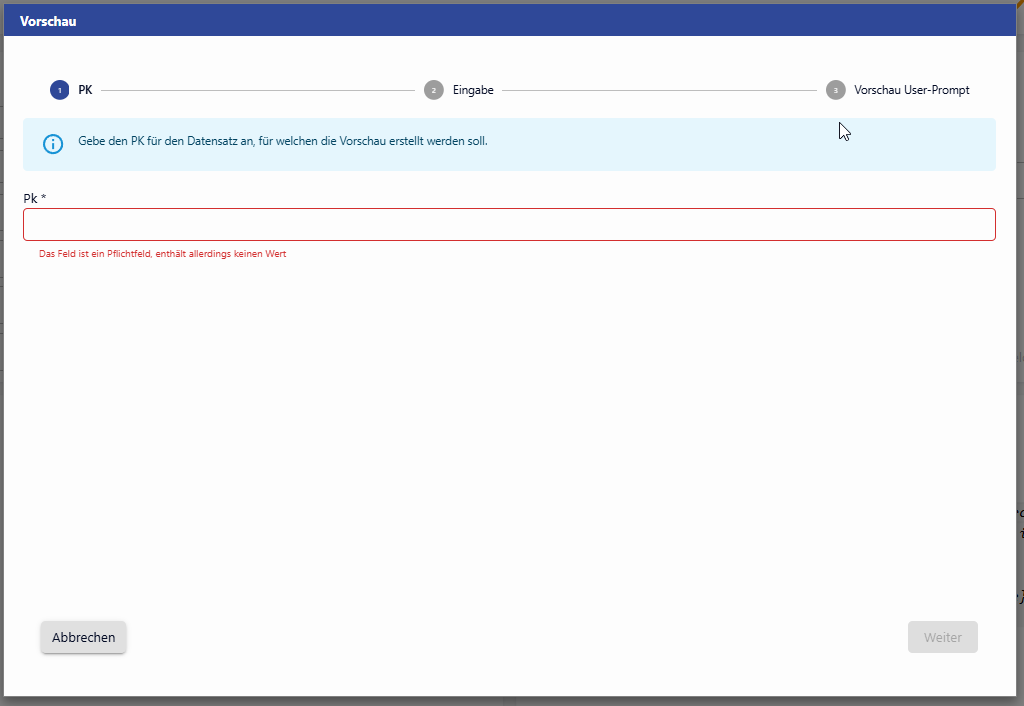Click the dimmed background right of the dialog

[1020, 400]
